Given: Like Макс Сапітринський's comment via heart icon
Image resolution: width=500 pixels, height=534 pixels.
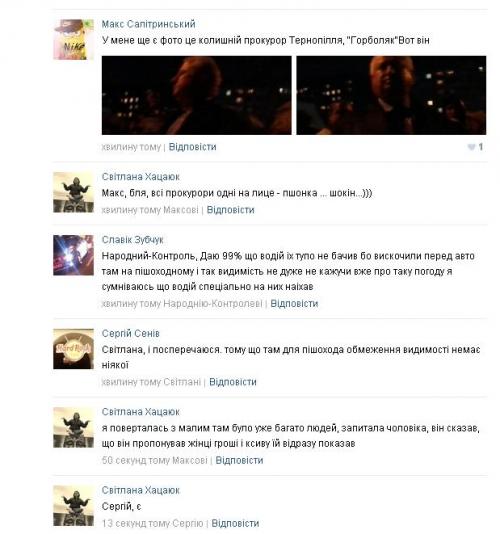Looking at the screenshot, I should (x=471, y=147).
